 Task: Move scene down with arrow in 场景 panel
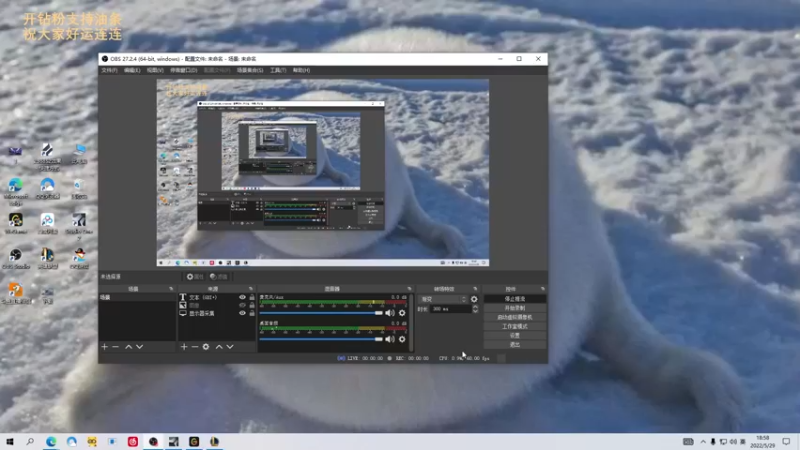tap(139, 347)
